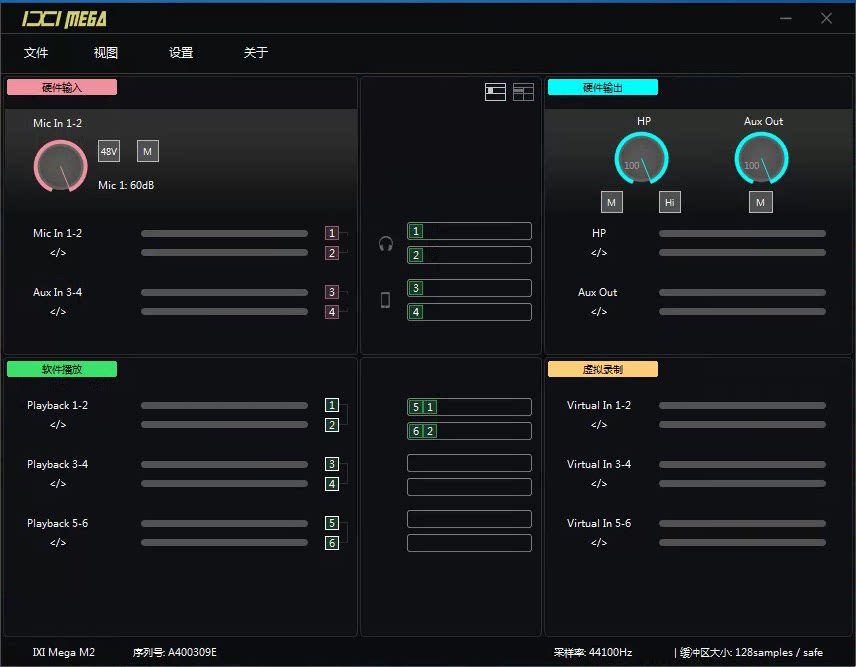Open the 文件 menu
Screen dimensions: 856x667
pyautogui.click(x=36, y=52)
